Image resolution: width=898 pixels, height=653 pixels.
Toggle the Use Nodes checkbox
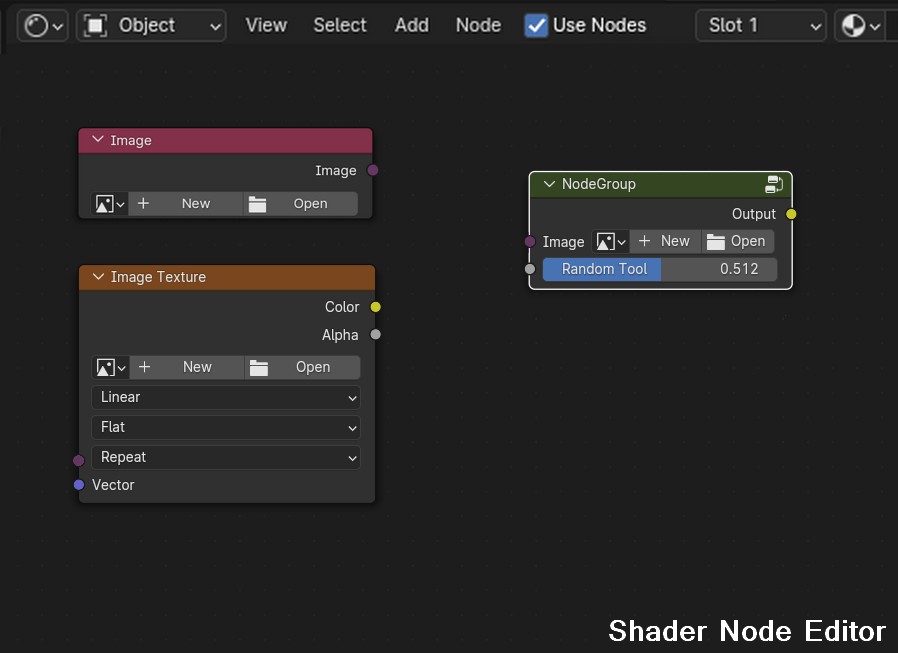[536, 26]
